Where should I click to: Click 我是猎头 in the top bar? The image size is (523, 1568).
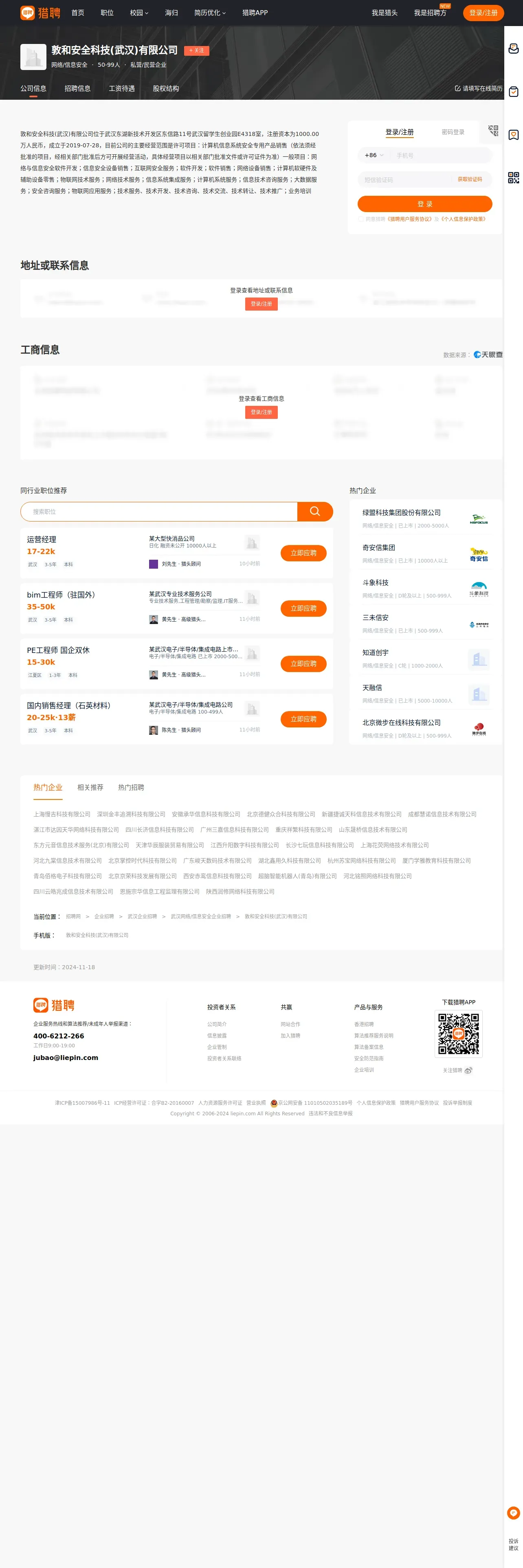384,13
